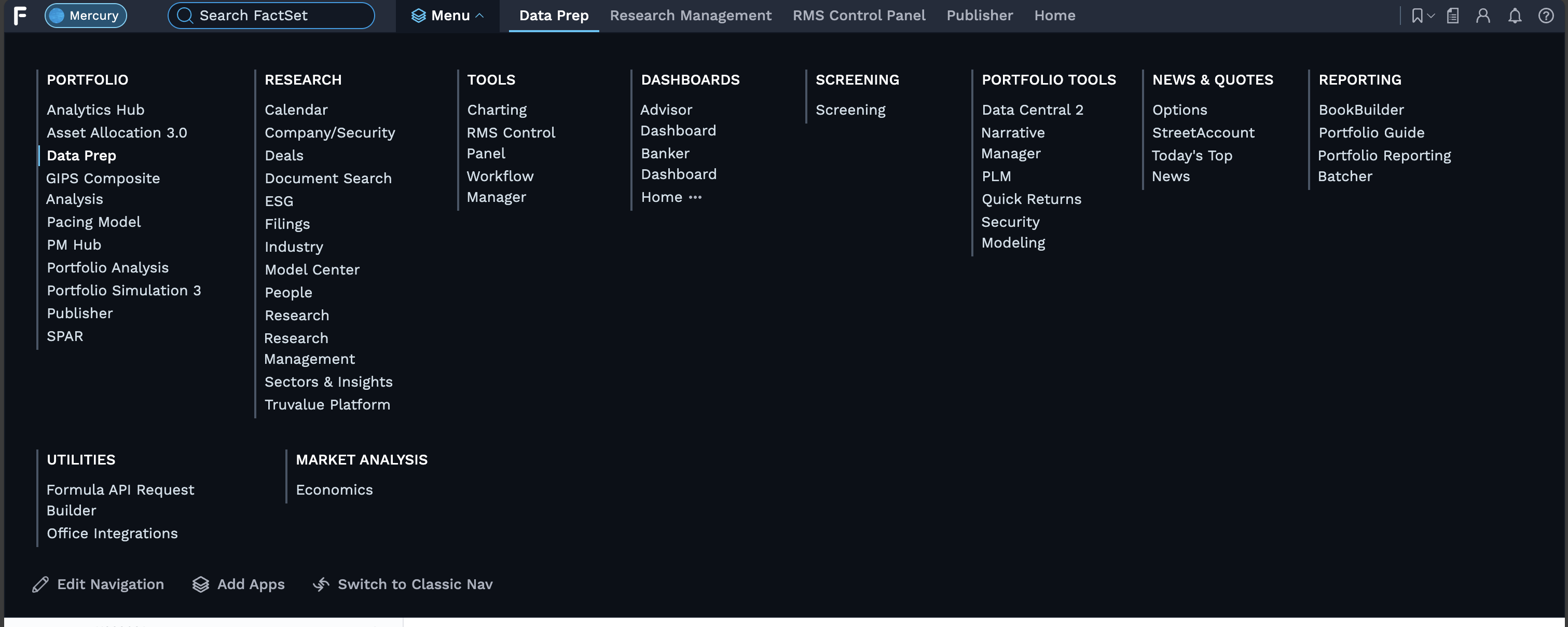
Task: Open StreetAccount under News & Quotes
Action: click(1203, 133)
